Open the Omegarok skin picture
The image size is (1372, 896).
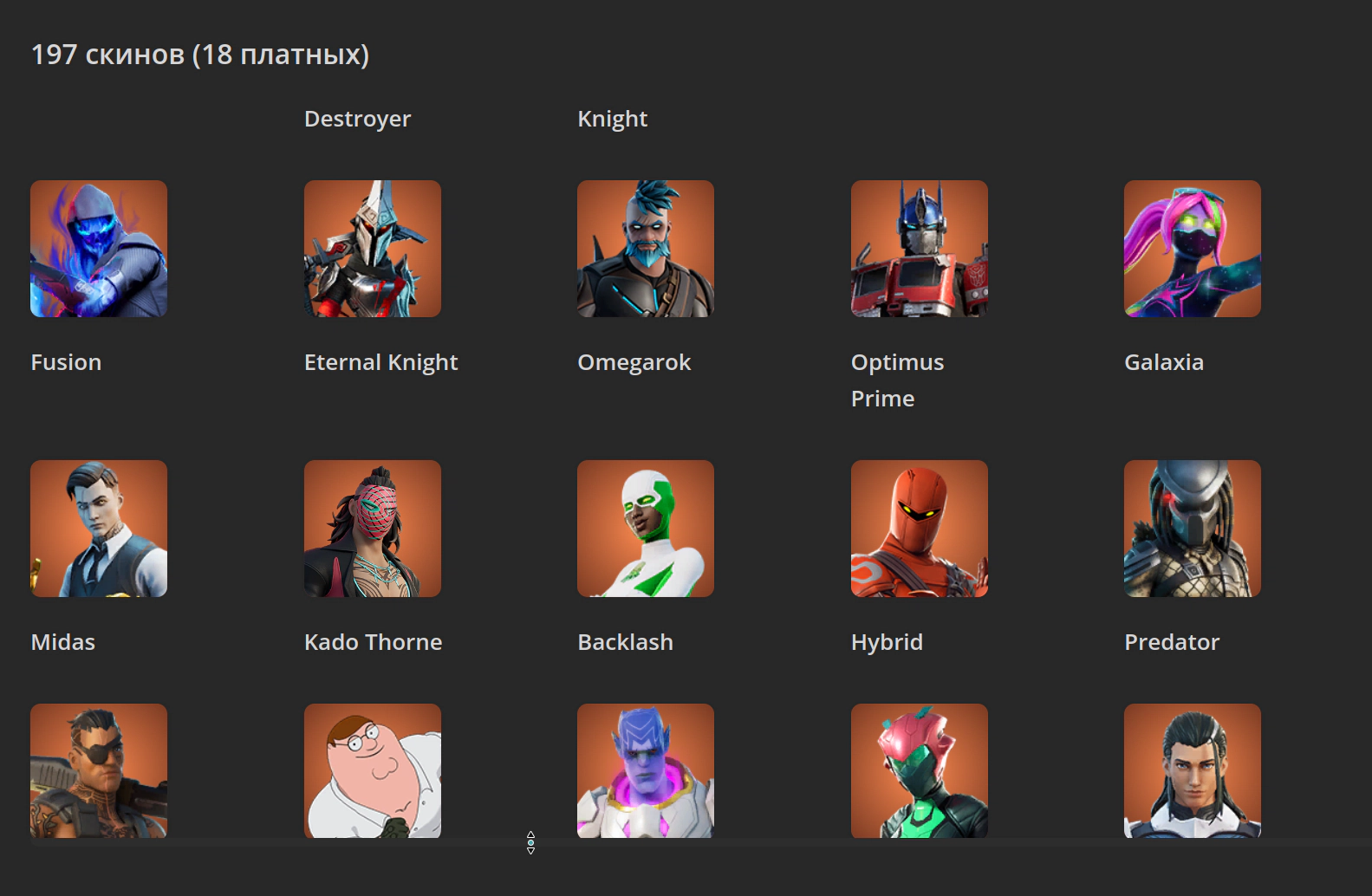click(x=646, y=249)
